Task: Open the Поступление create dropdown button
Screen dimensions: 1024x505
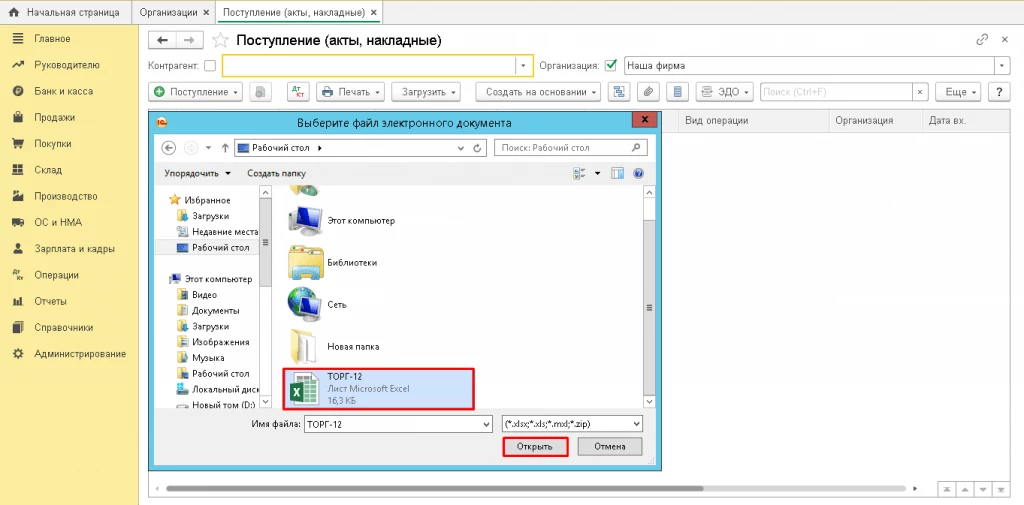Action: coord(196,92)
